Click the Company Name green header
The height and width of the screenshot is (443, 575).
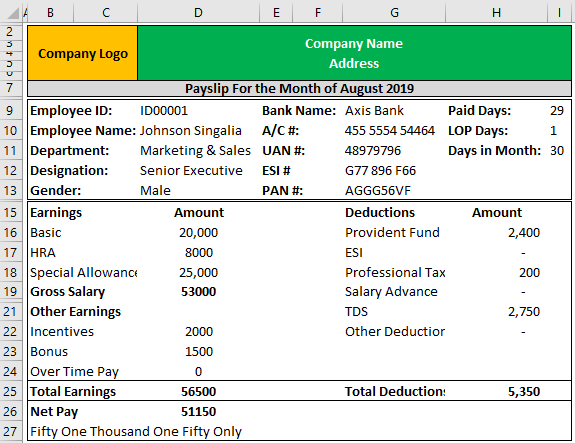[354, 44]
